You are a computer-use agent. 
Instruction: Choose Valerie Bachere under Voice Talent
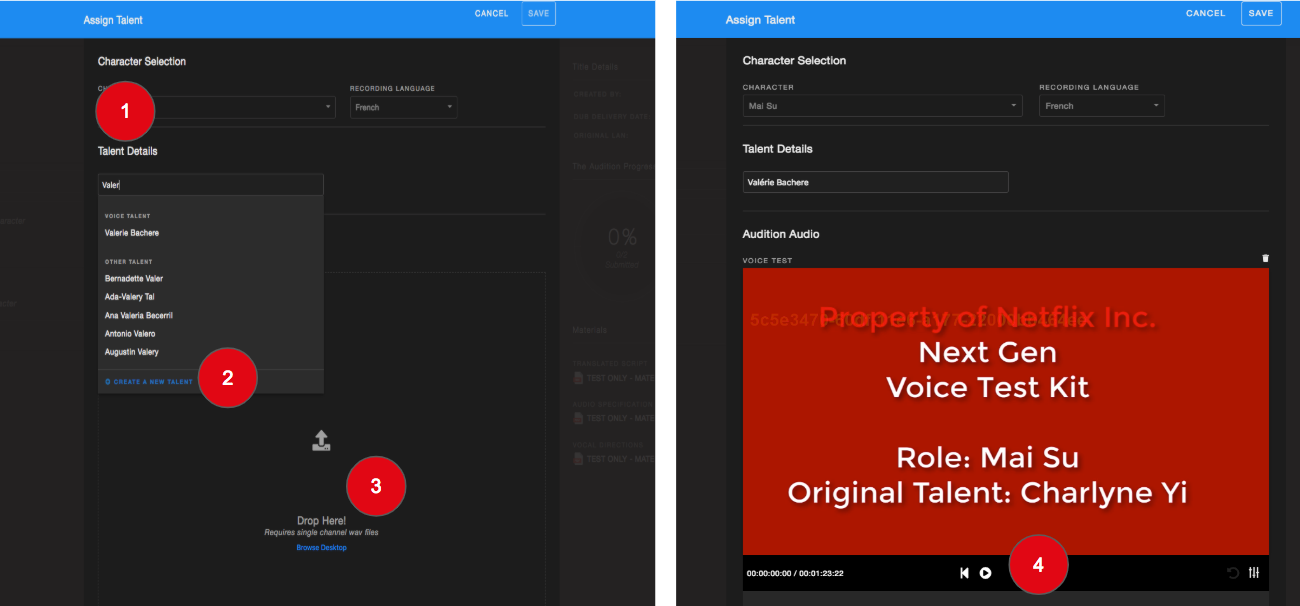coord(132,233)
